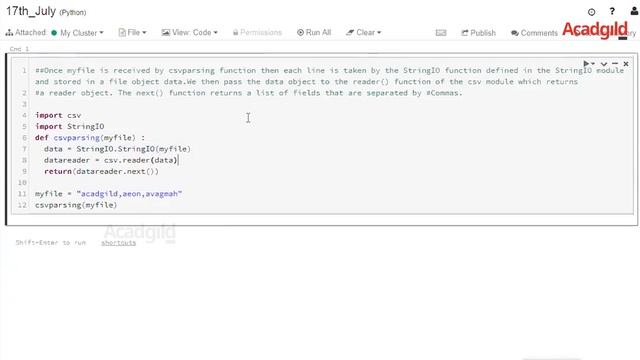
Task: Click the View image icon
Action: coord(165,32)
